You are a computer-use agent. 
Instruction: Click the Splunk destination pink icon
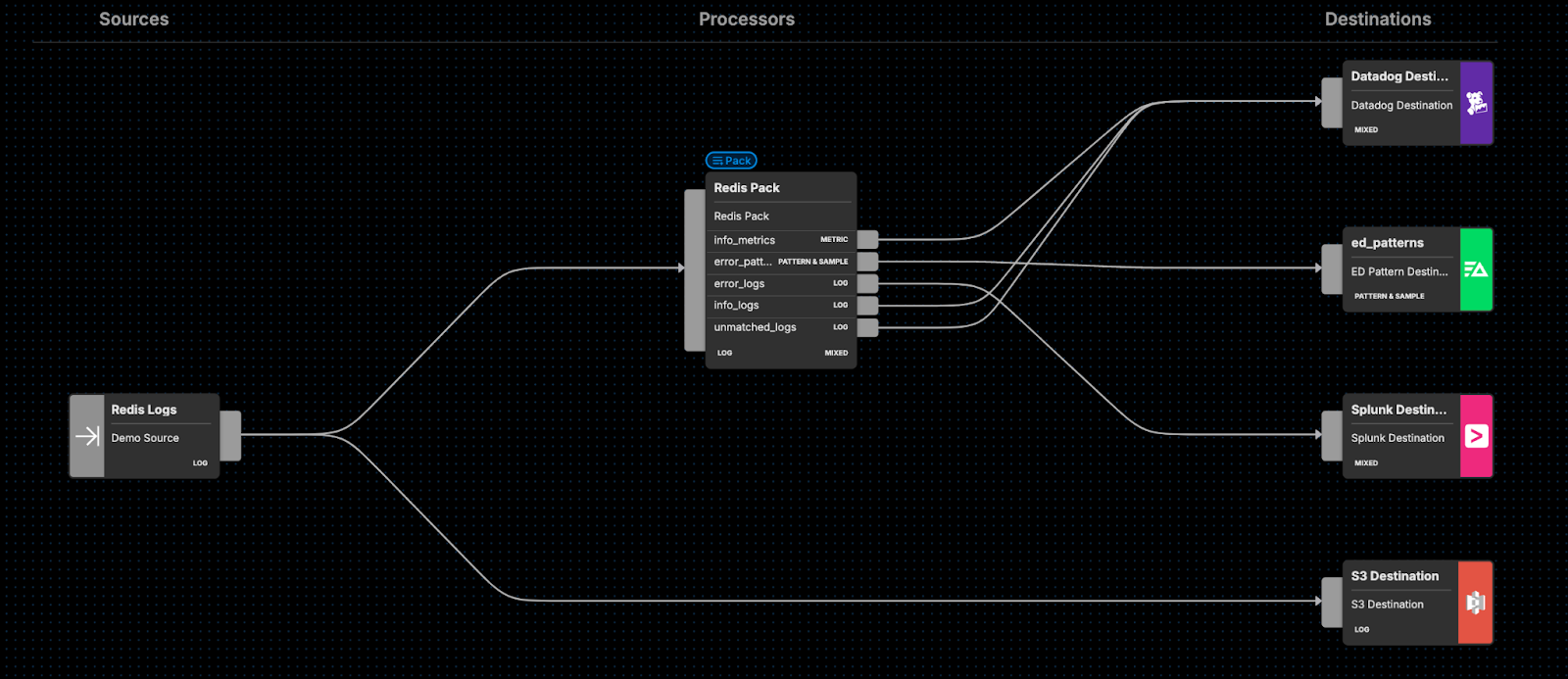tap(1476, 436)
